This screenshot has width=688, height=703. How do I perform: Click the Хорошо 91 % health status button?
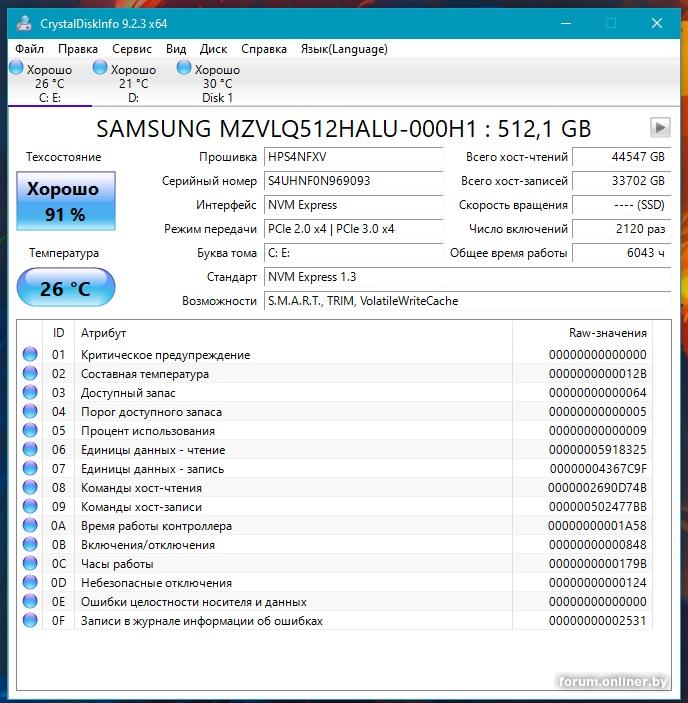(x=66, y=201)
